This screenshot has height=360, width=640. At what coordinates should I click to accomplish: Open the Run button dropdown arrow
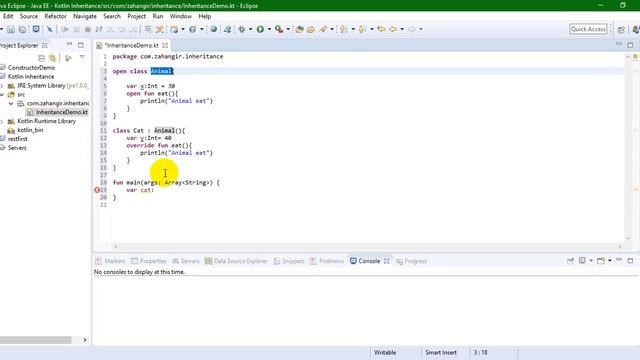pyautogui.click(x=269, y=29)
